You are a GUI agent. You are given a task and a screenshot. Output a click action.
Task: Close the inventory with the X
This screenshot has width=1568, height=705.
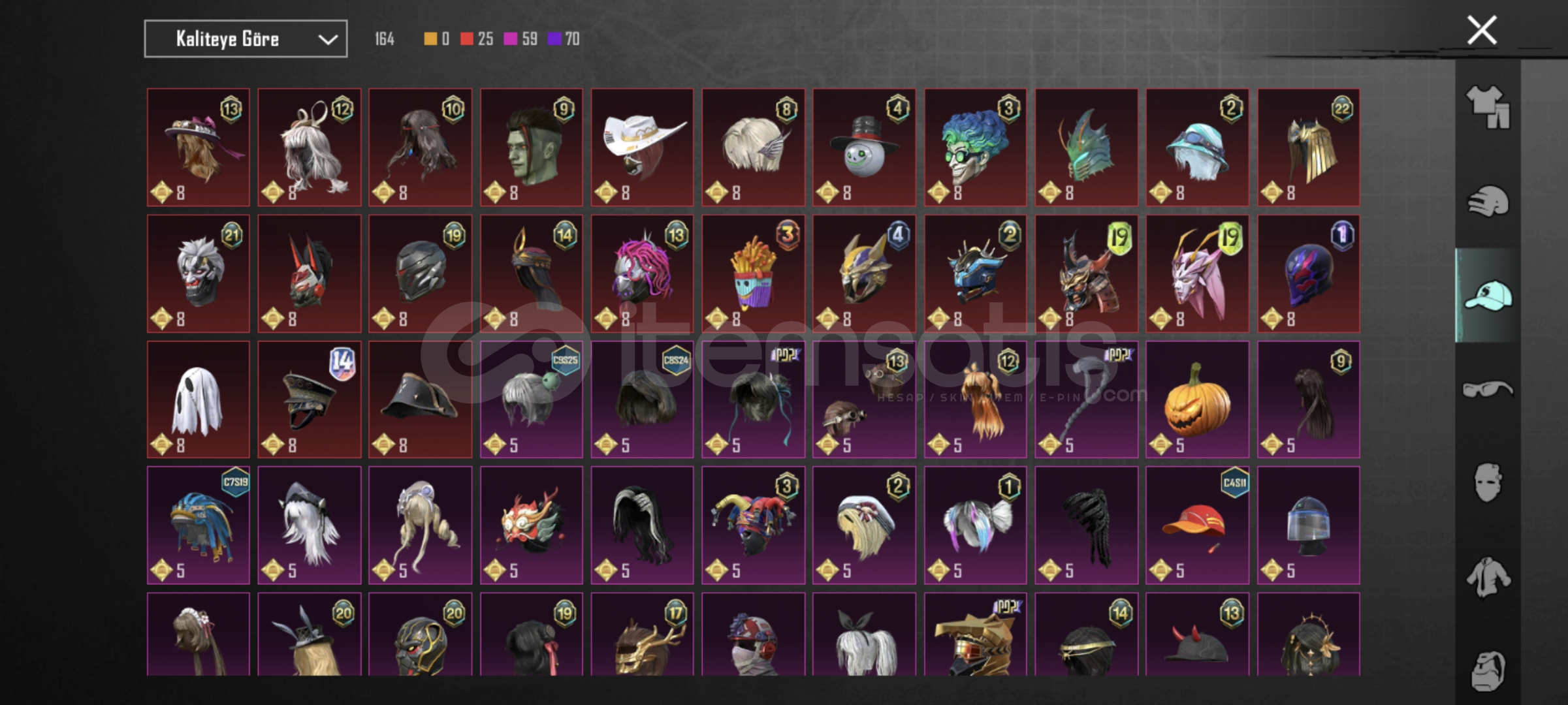click(x=1482, y=30)
